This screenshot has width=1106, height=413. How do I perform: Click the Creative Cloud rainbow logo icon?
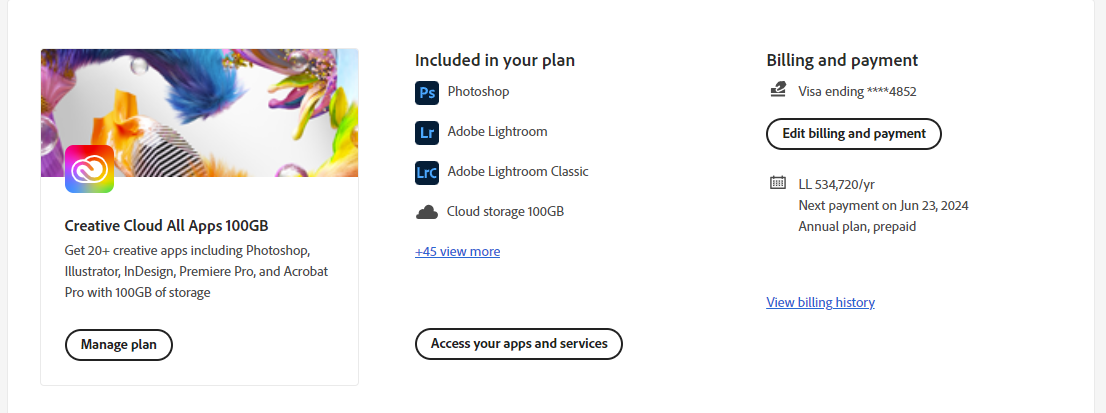[x=90, y=168]
